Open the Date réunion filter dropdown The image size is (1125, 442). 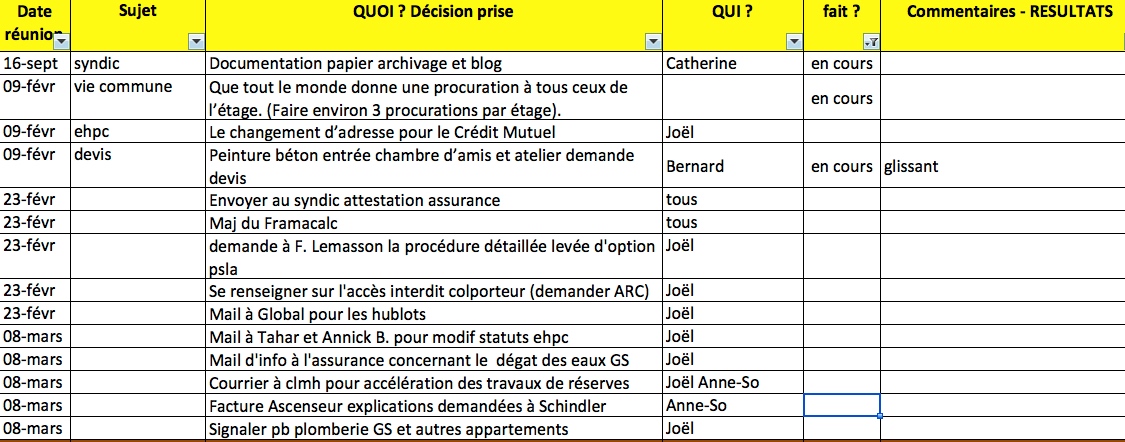coord(61,42)
